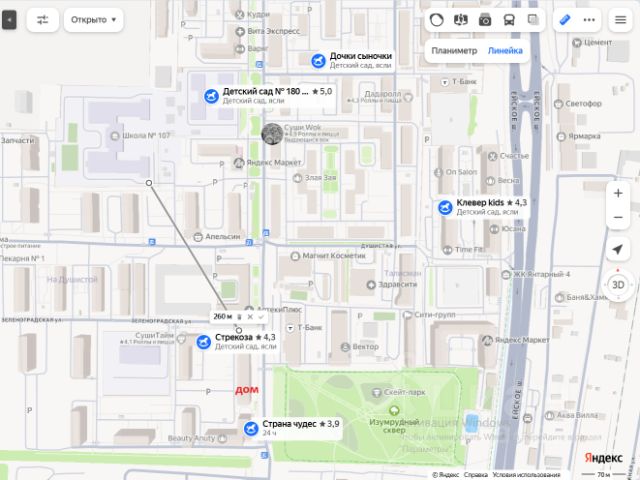Zoom out with the minus button
The image size is (640, 480).
pyautogui.click(x=618, y=217)
